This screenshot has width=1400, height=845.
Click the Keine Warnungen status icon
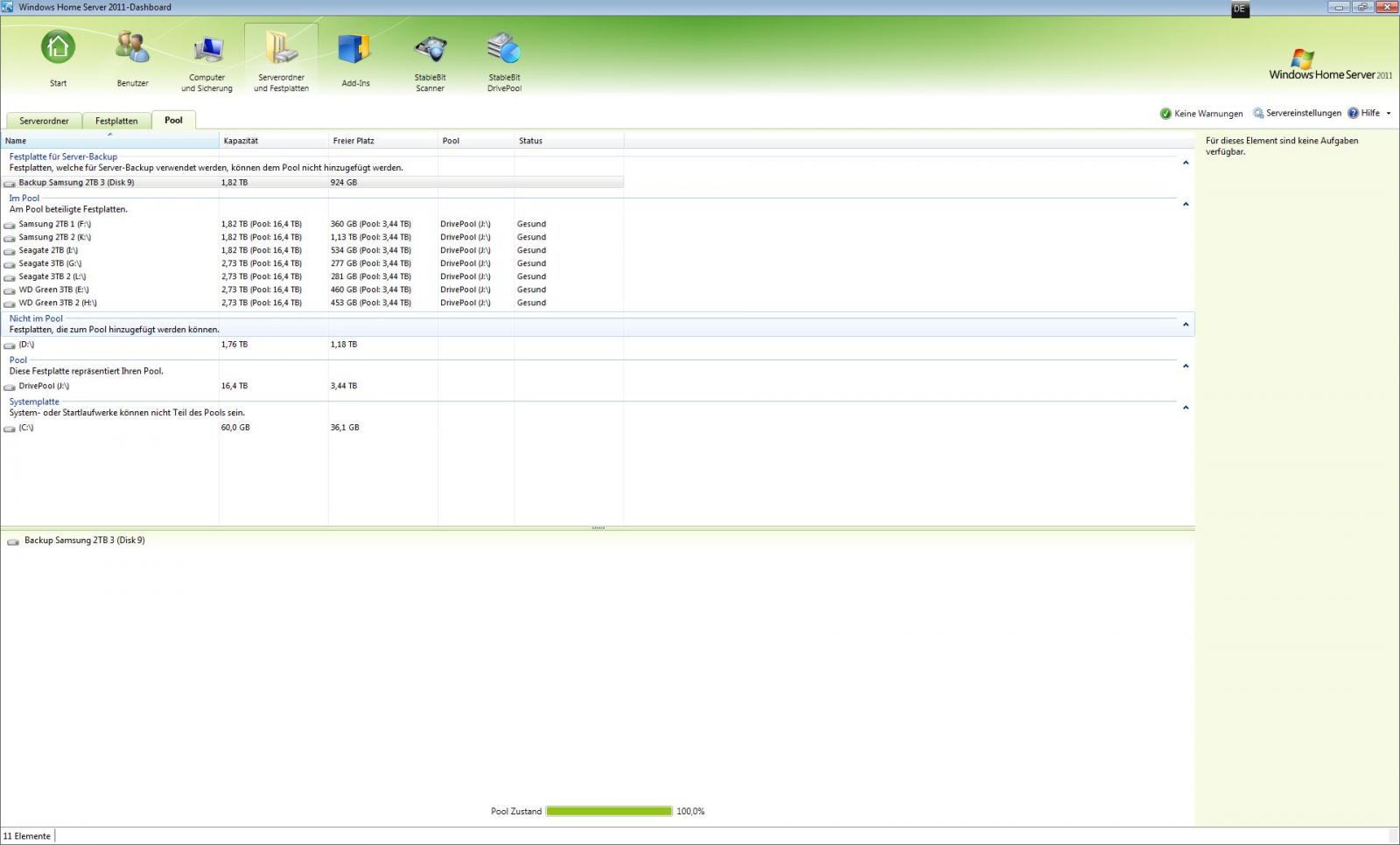click(x=1165, y=114)
